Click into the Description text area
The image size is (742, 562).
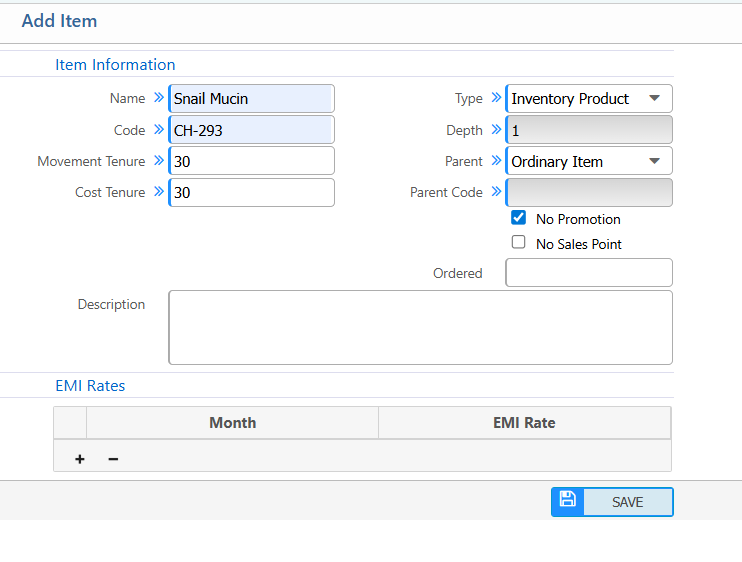point(420,328)
